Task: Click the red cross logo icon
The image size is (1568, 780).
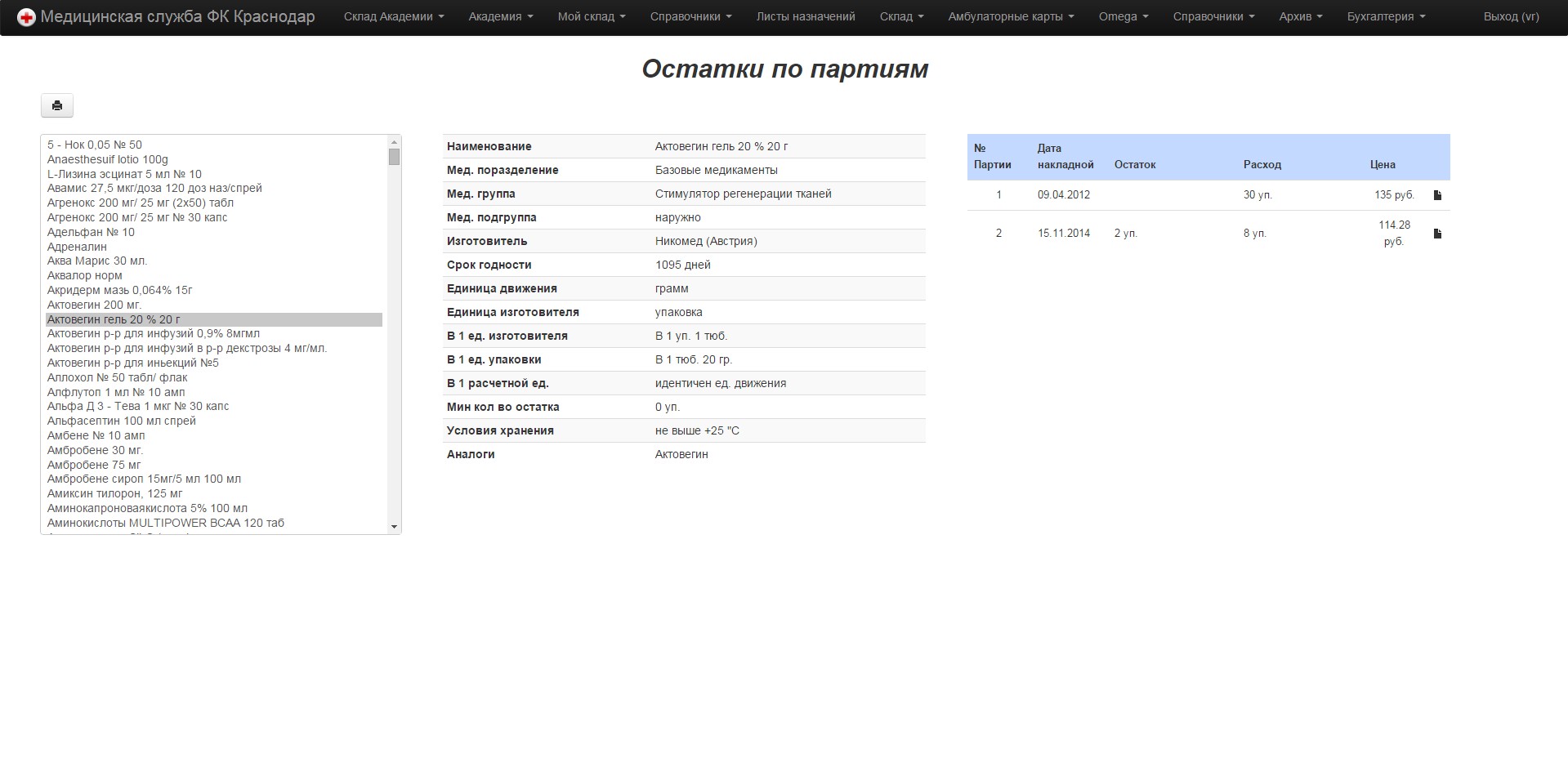Action: point(26,17)
